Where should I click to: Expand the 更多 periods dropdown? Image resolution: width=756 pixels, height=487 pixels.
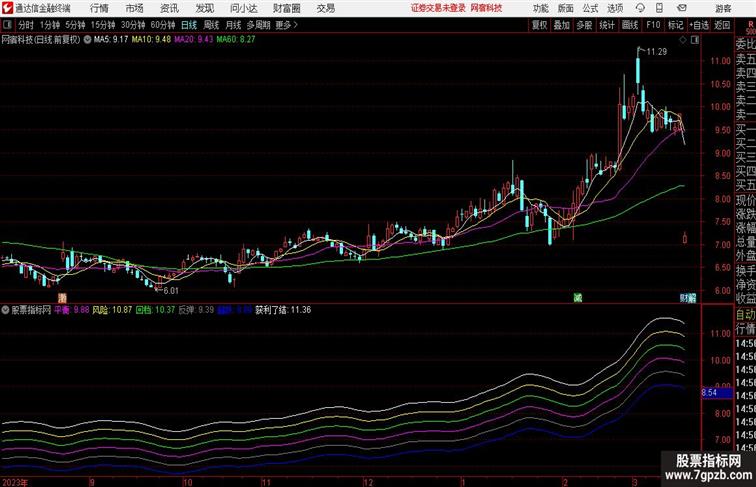(x=286, y=25)
